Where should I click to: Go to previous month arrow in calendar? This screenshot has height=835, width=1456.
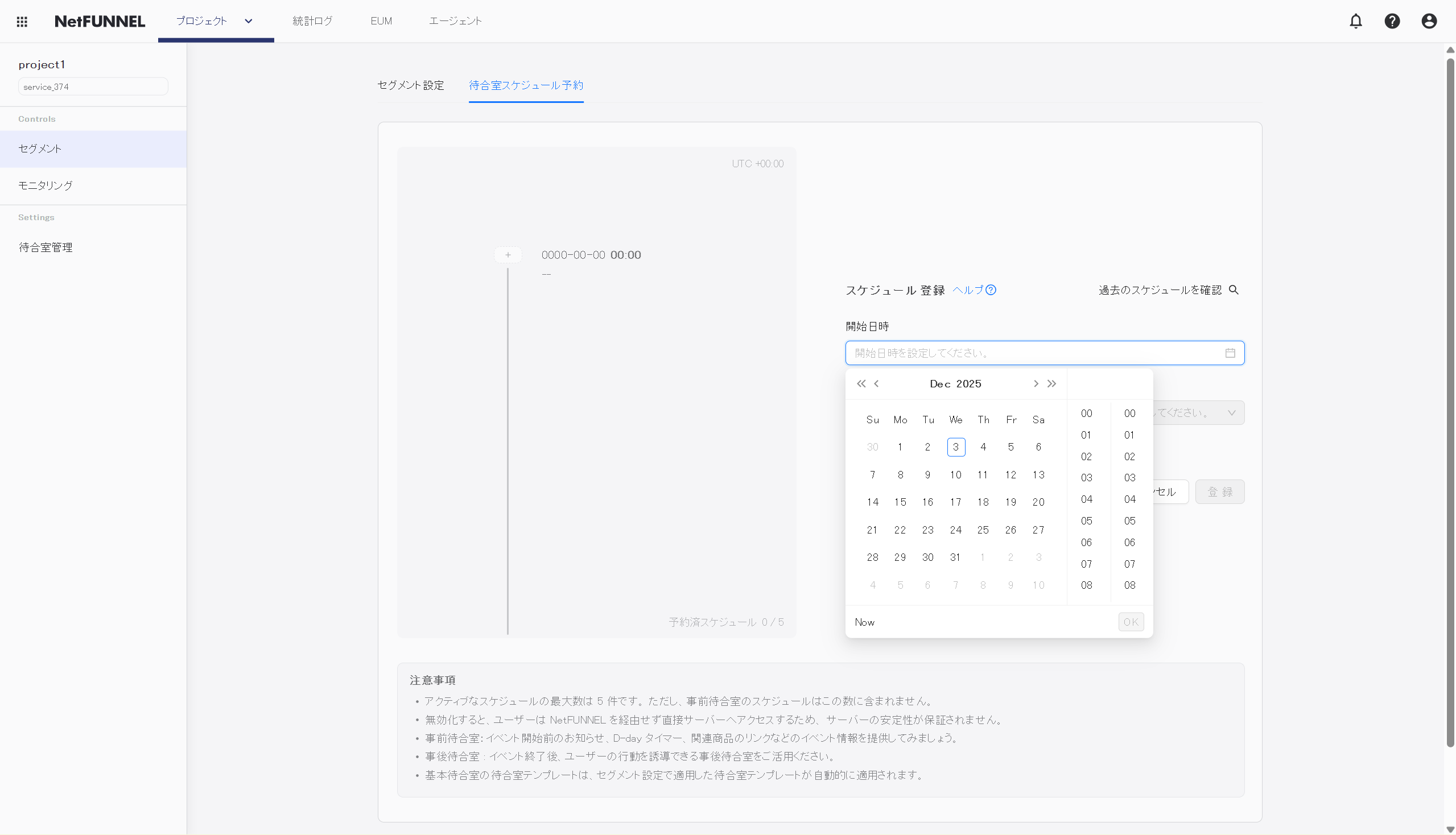point(877,384)
